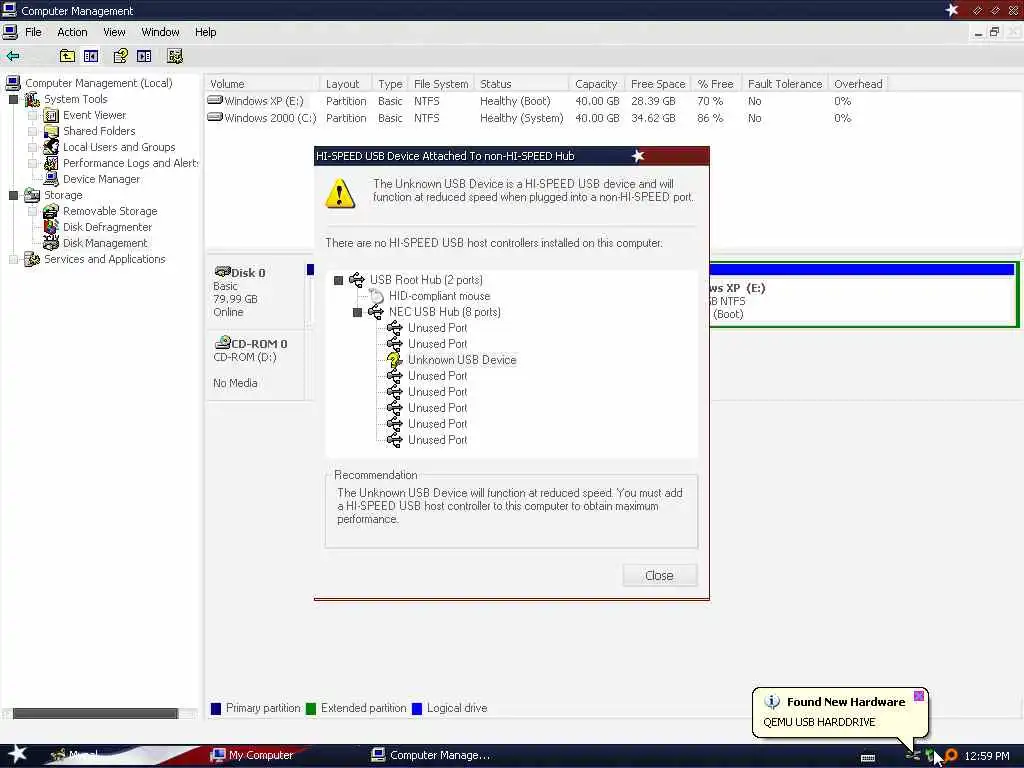
Task: Click Computer Manage... taskbar button
Action: pyautogui.click(x=431, y=755)
